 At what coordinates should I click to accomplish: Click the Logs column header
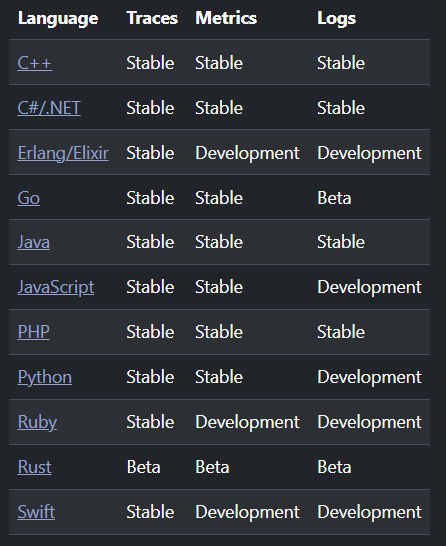(x=336, y=18)
